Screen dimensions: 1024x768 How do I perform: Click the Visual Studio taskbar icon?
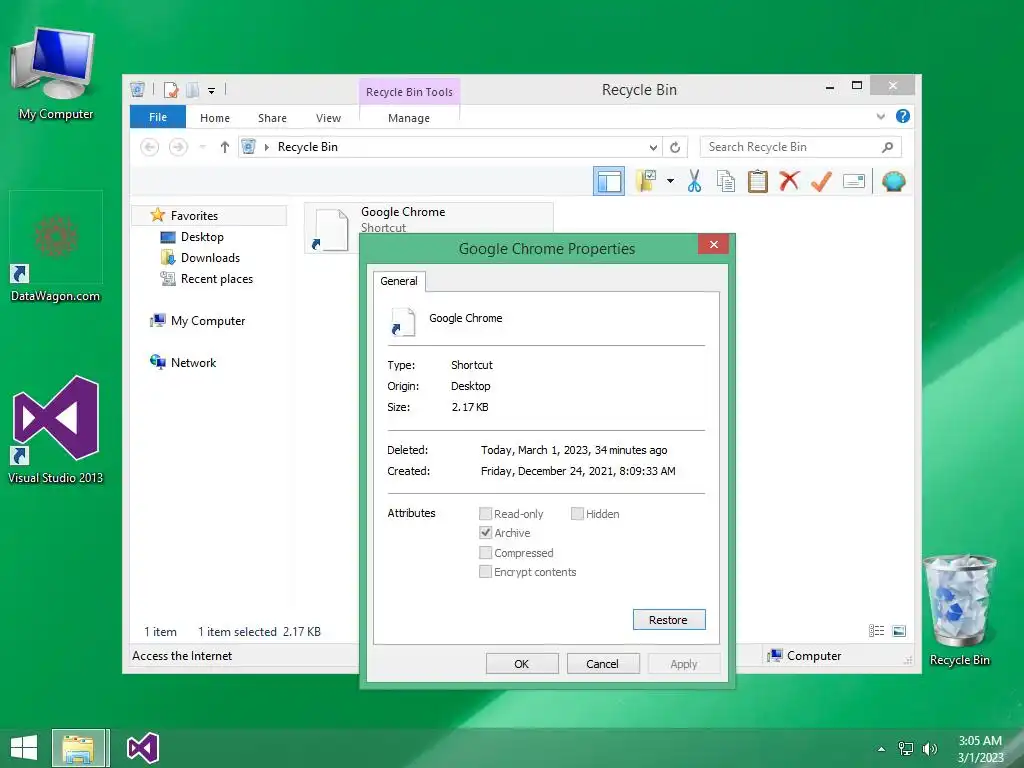point(143,748)
